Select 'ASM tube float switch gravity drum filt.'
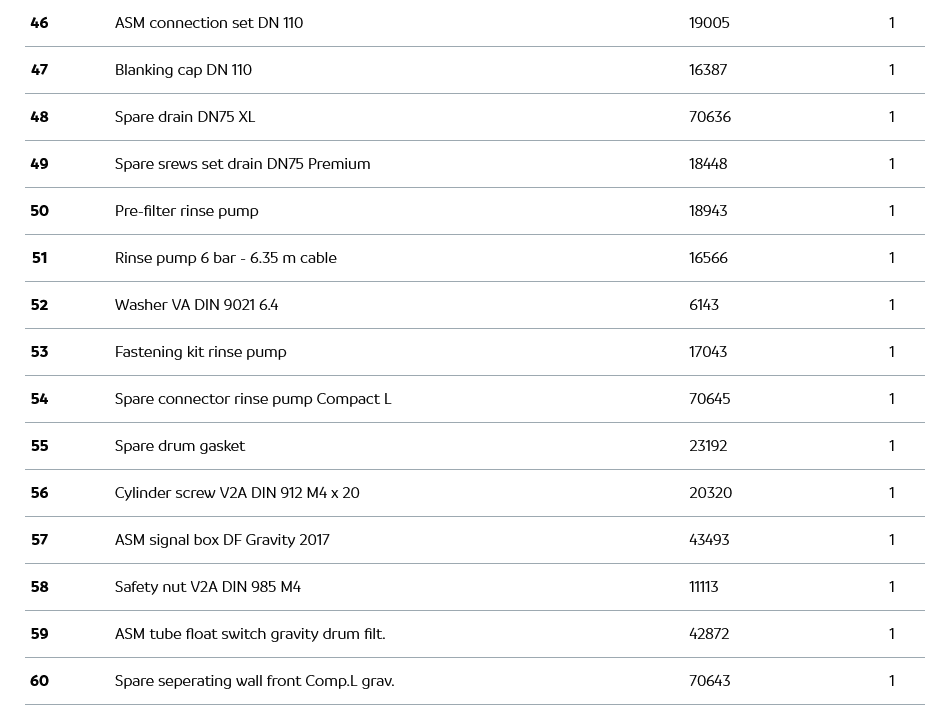 click(250, 634)
